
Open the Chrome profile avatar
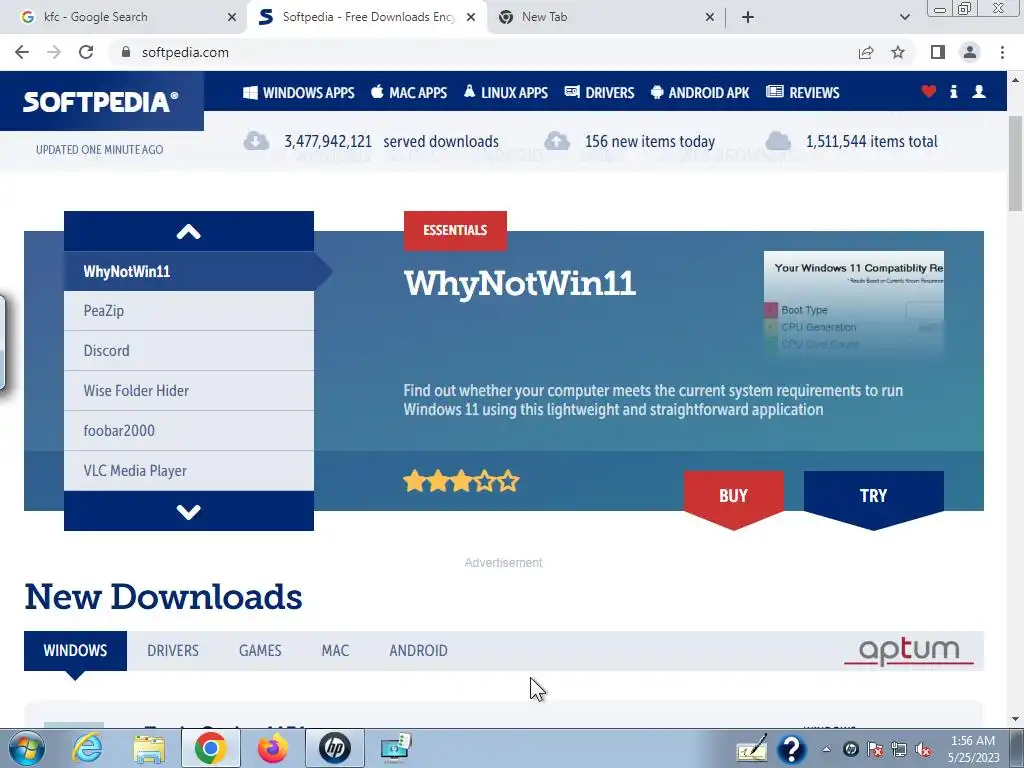[970, 52]
